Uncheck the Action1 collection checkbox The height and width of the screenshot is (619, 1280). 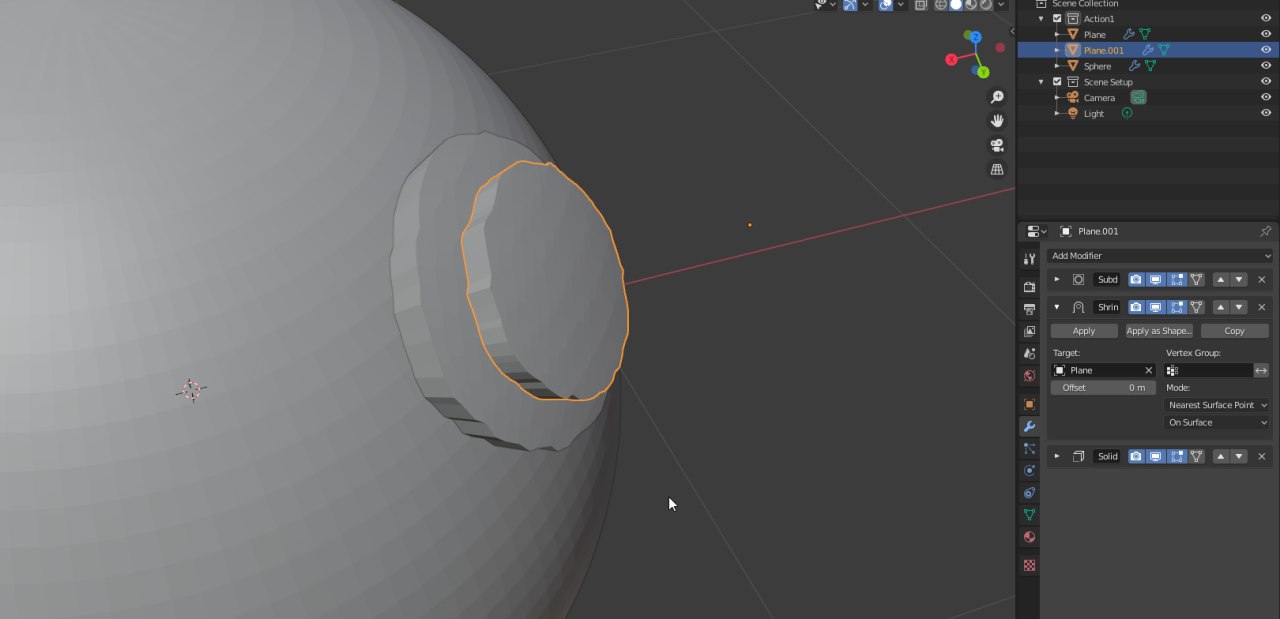point(1057,18)
